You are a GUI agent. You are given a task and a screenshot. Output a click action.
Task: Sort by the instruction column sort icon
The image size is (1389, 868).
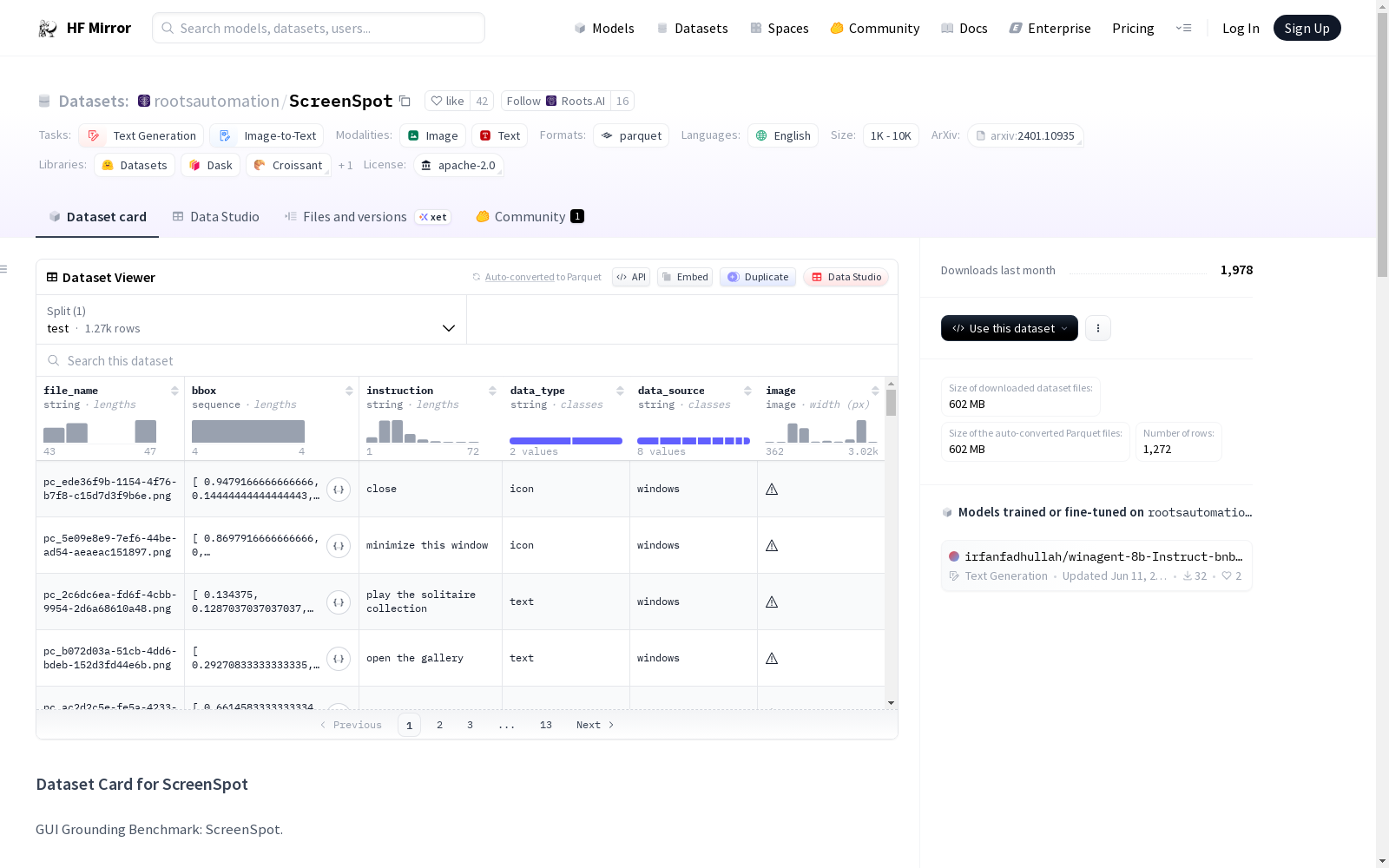point(492,391)
